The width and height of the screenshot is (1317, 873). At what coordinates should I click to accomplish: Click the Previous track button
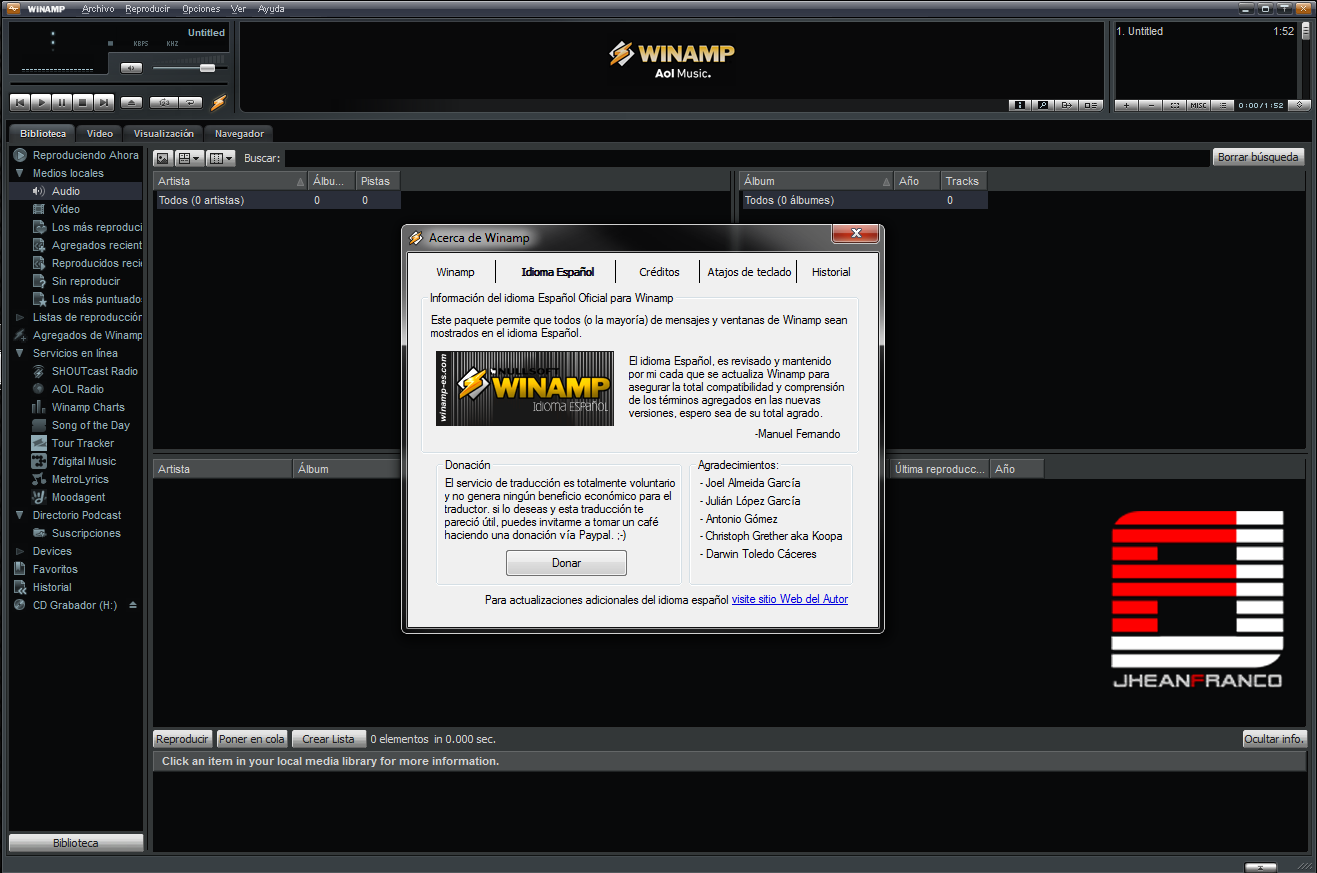[x=20, y=102]
